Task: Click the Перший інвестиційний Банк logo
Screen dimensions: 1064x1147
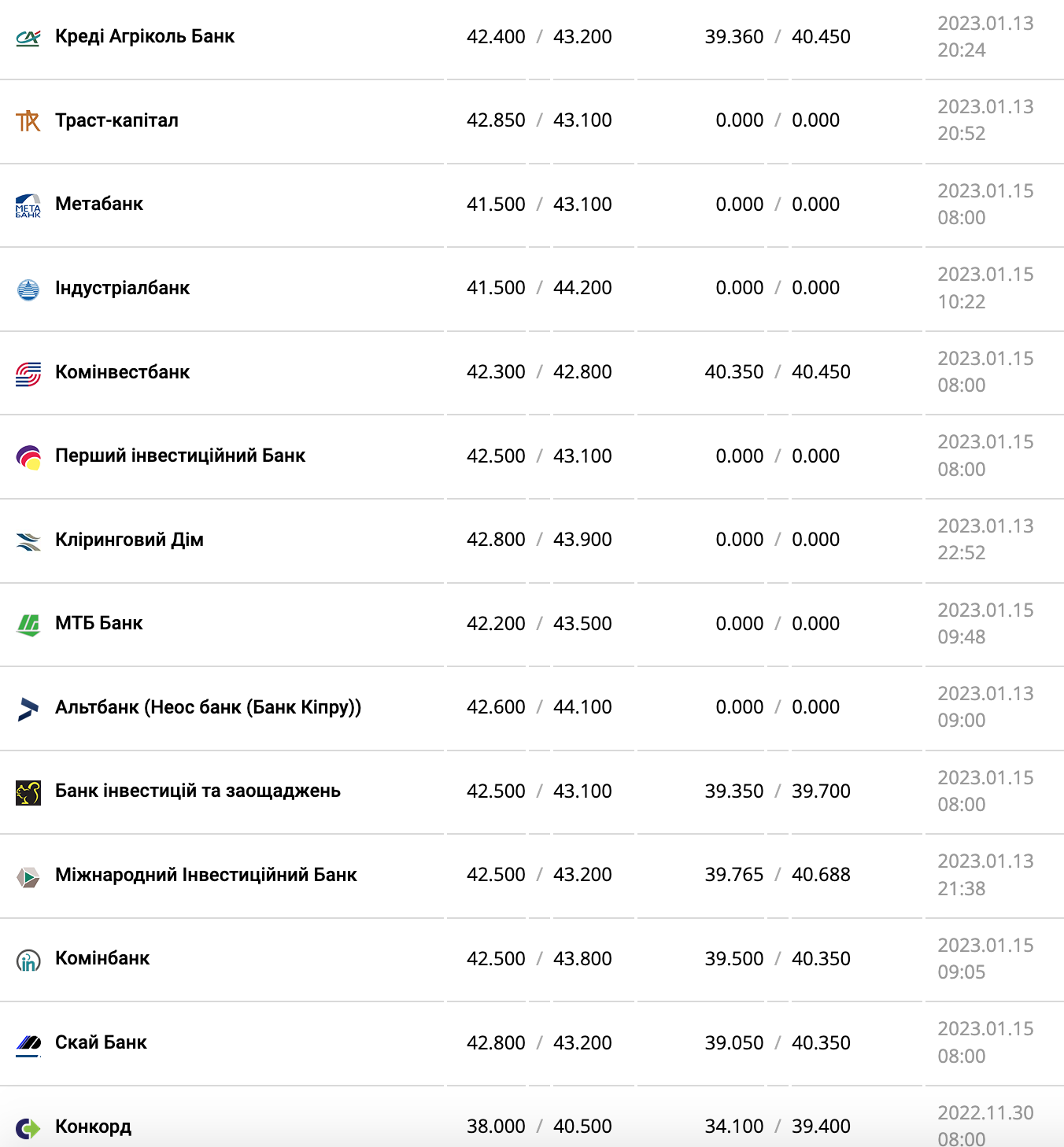Action: tap(28, 457)
